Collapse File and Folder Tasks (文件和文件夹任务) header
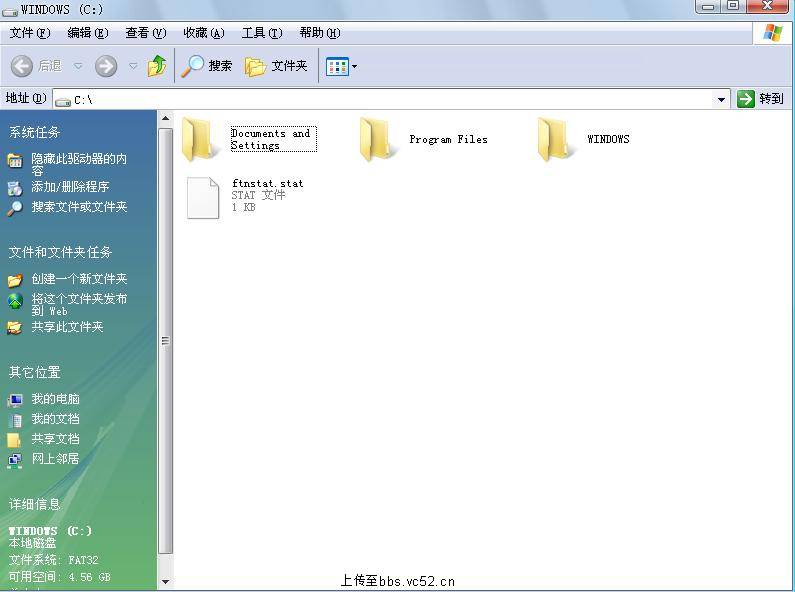Image resolution: width=795 pixels, height=592 pixels. pyautogui.click(x=60, y=252)
